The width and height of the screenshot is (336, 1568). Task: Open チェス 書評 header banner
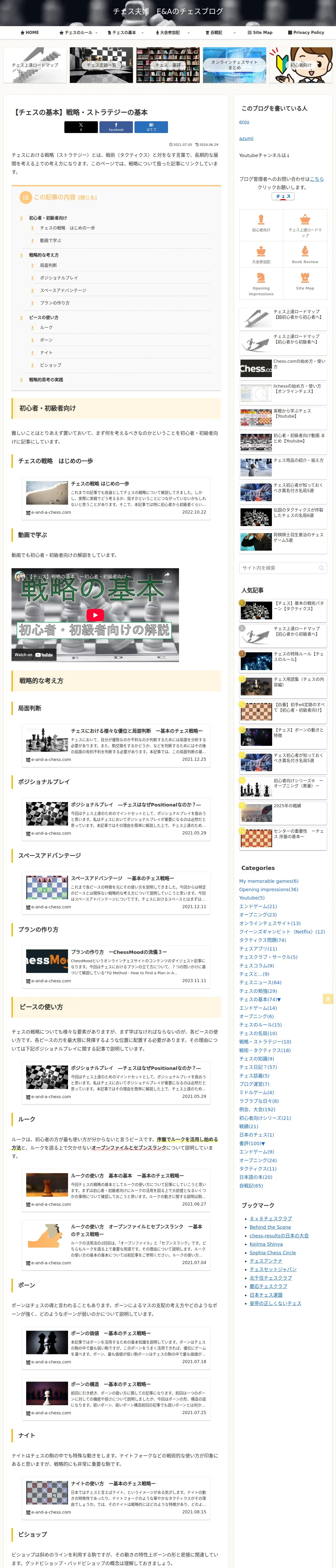pos(168,65)
